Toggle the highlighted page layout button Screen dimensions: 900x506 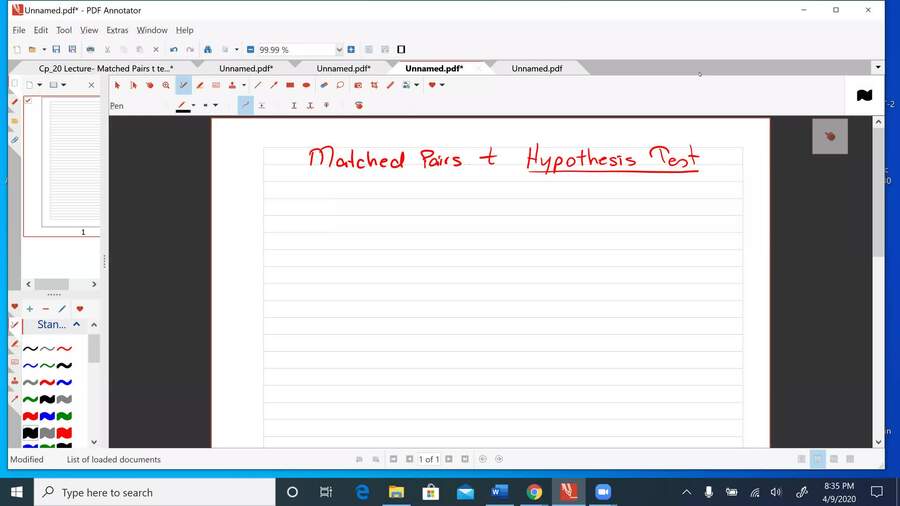click(x=818, y=459)
